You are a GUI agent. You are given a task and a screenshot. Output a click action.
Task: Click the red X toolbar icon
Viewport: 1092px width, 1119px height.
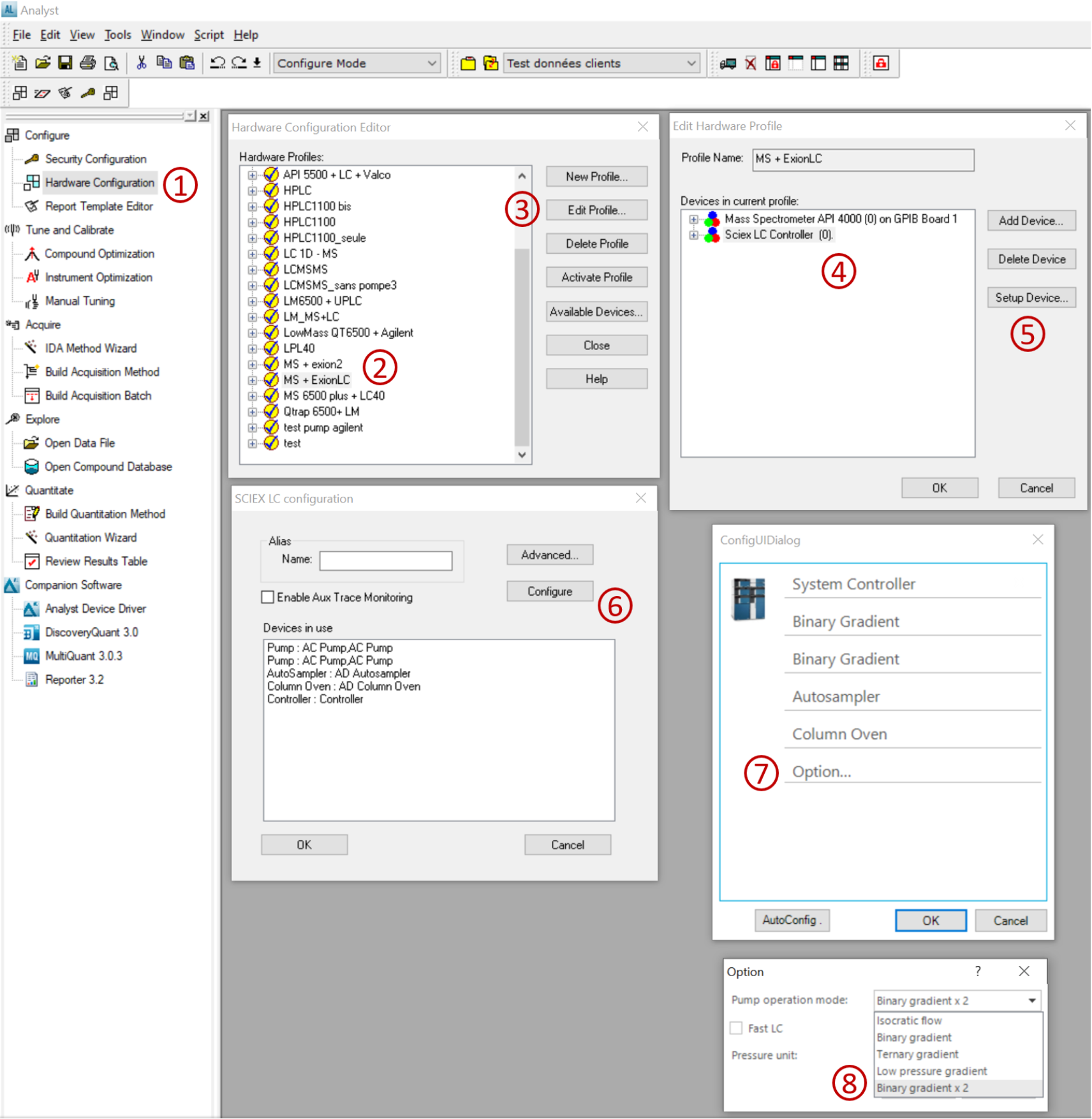point(751,63)
